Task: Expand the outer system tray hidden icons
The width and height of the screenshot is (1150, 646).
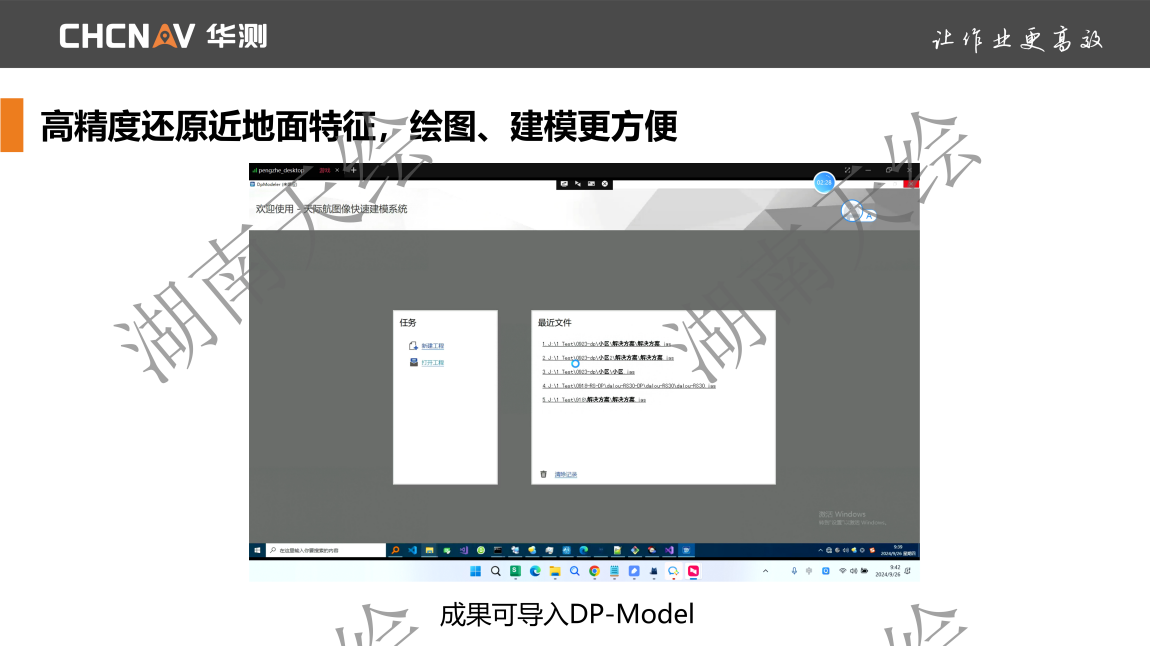Action: pos(766,571)
